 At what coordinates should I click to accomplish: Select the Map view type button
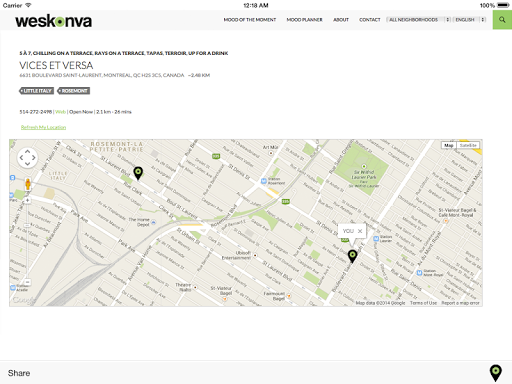(449, 145)
